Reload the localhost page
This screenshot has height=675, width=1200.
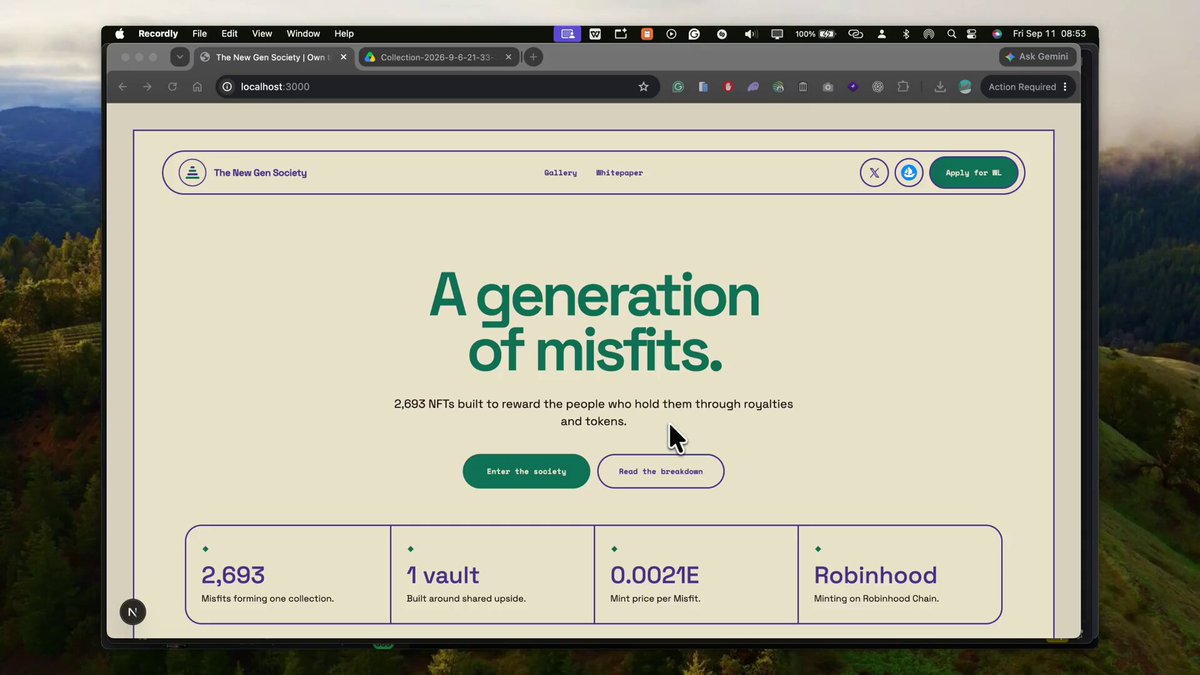click(172, 87)
